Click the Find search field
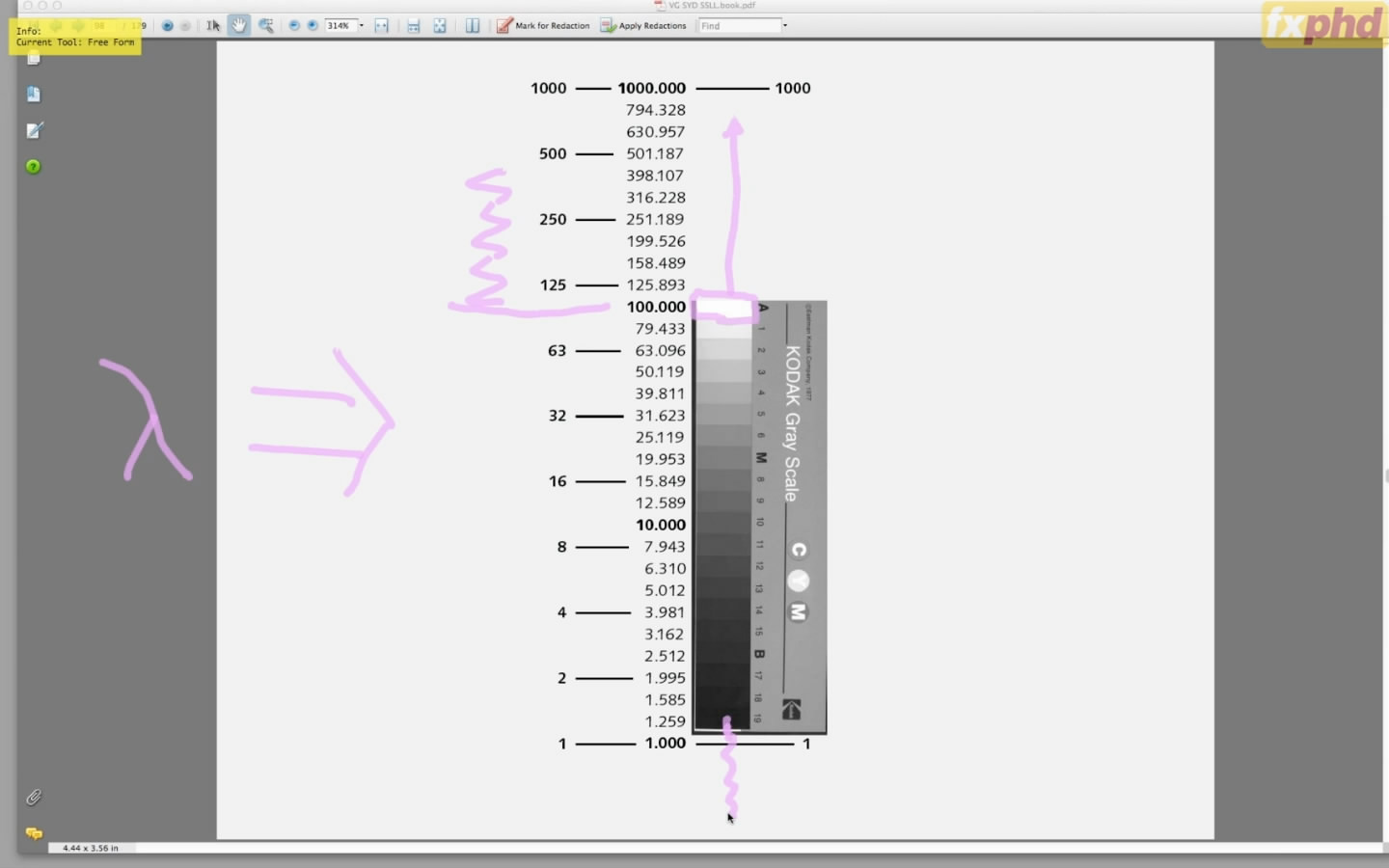This screenshot has height=868, width=1389. pos(739,25)
